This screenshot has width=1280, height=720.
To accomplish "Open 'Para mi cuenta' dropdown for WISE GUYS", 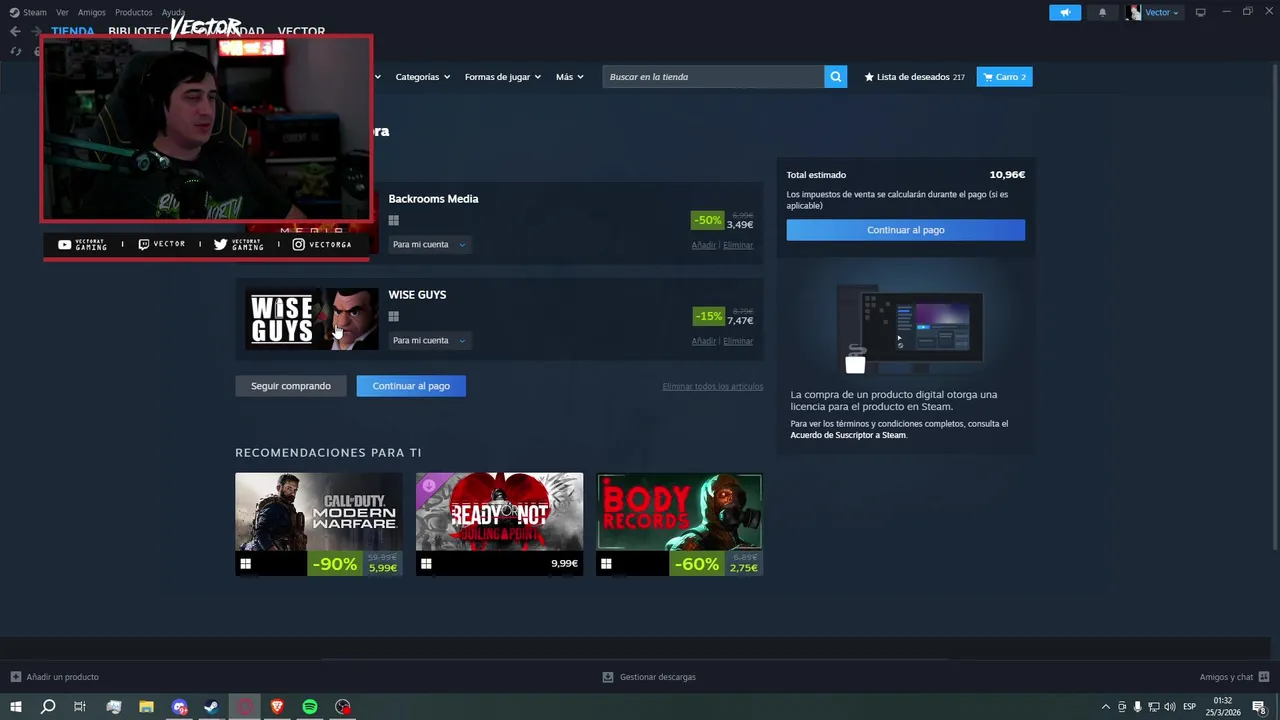I will (428, 341).
